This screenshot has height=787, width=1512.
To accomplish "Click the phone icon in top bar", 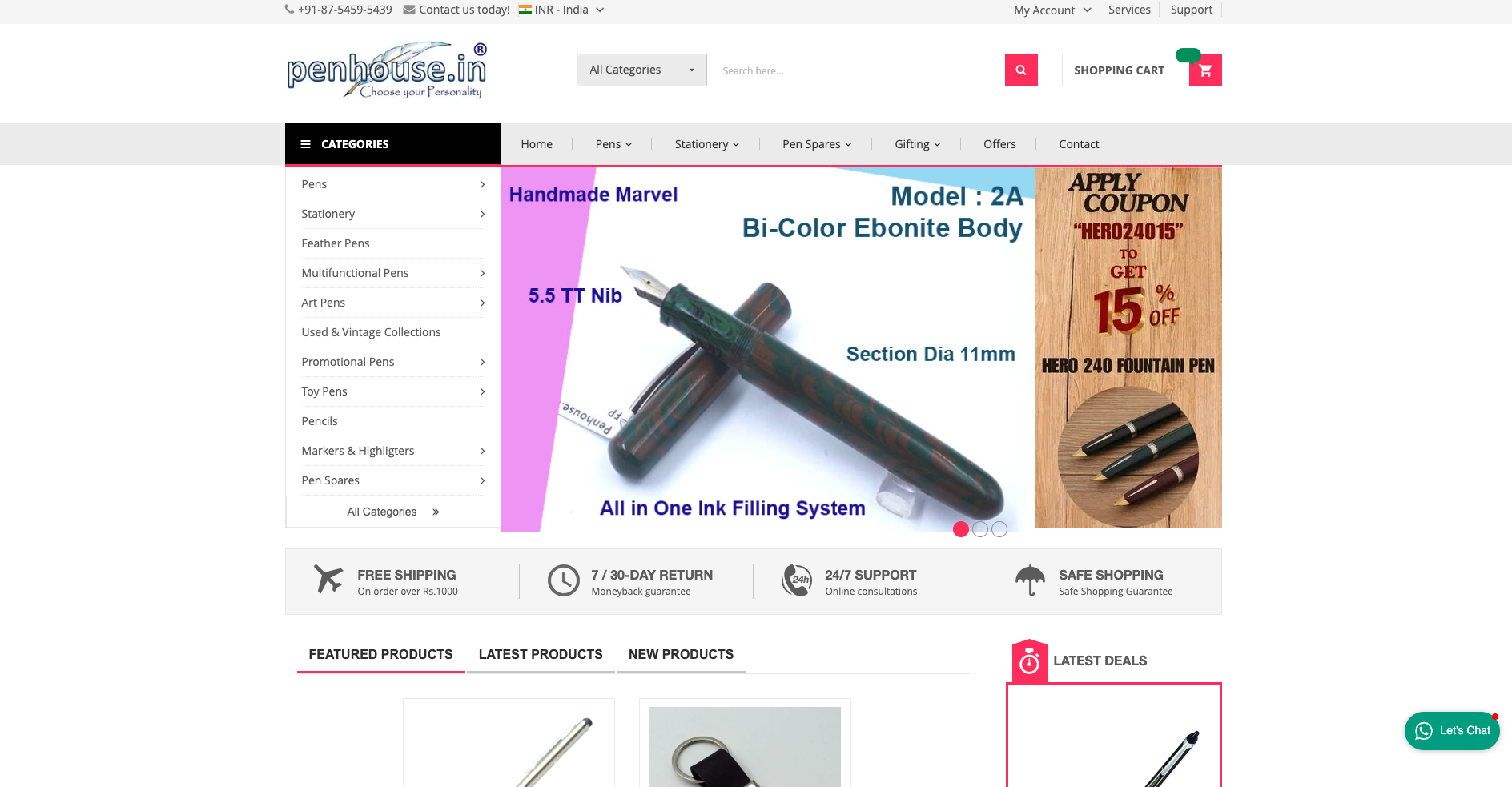I will tap(289, 10).
